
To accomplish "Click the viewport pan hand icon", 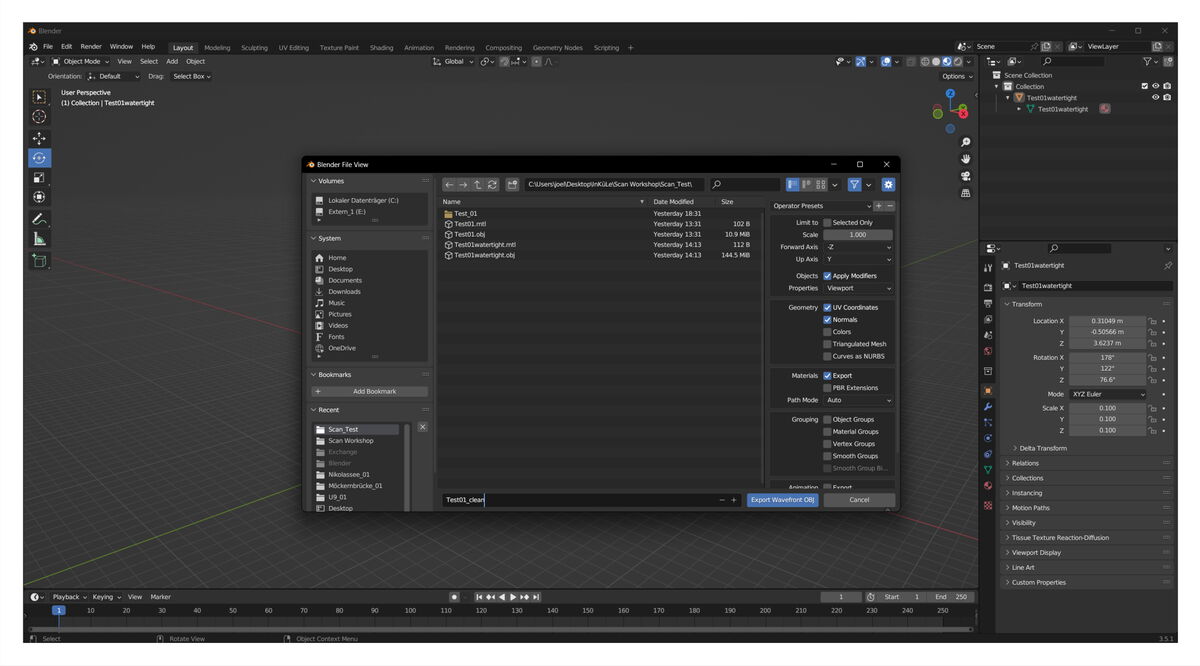I will (966, 159).
